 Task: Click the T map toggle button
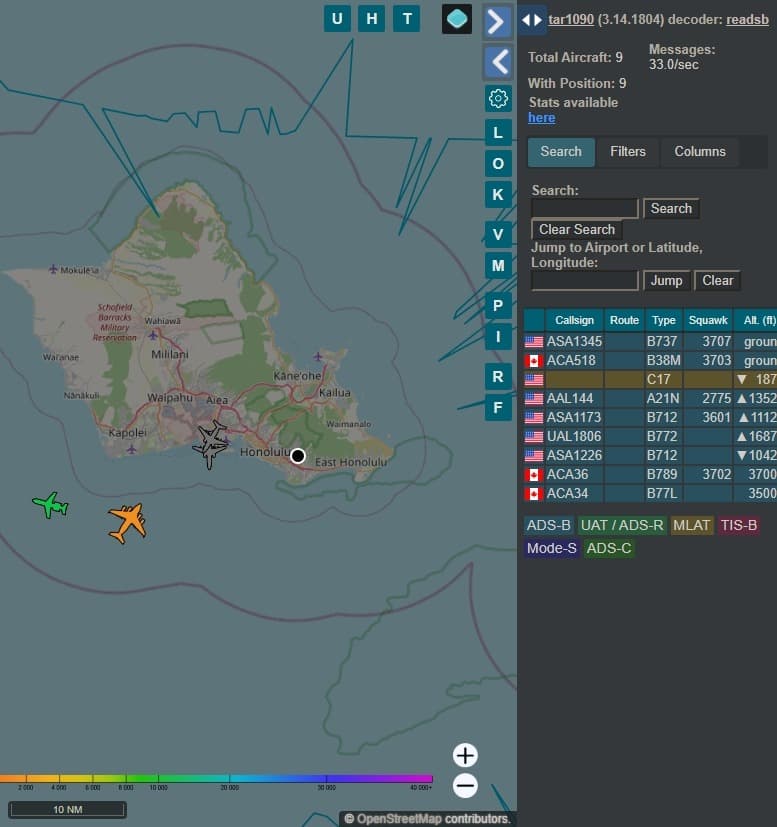(407, 19)
